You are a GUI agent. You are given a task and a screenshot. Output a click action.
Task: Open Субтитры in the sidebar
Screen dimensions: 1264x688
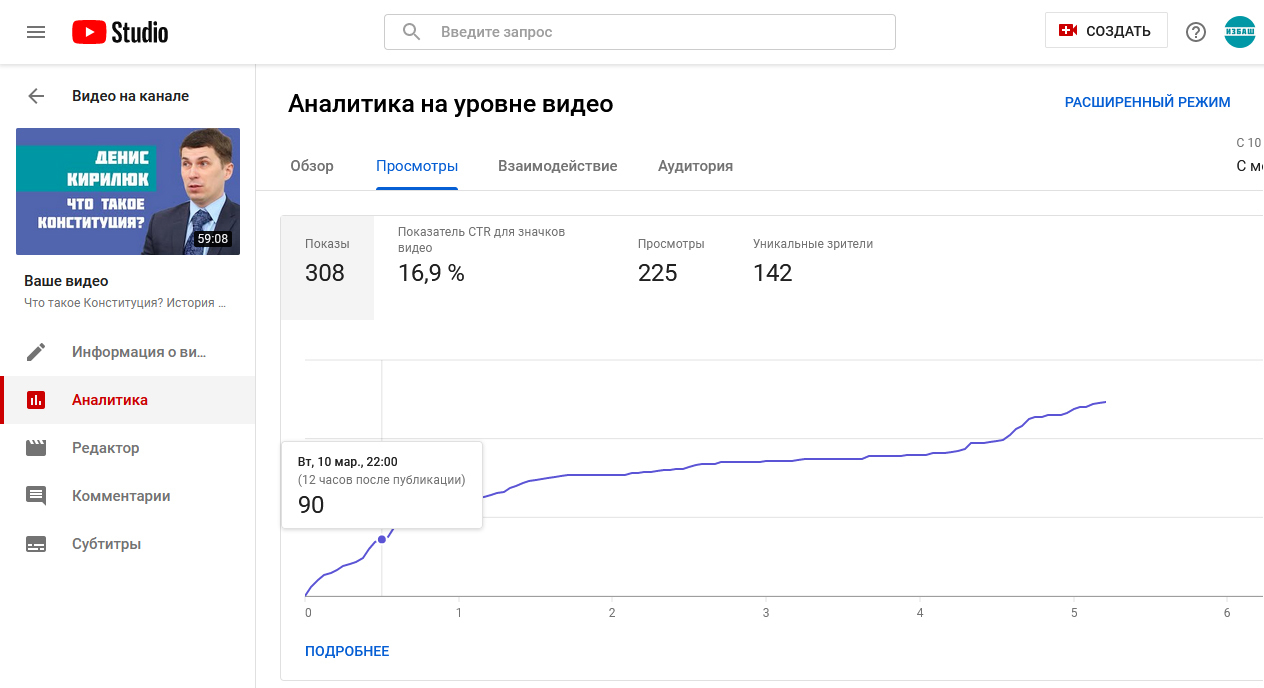click(x=128, y=544)
